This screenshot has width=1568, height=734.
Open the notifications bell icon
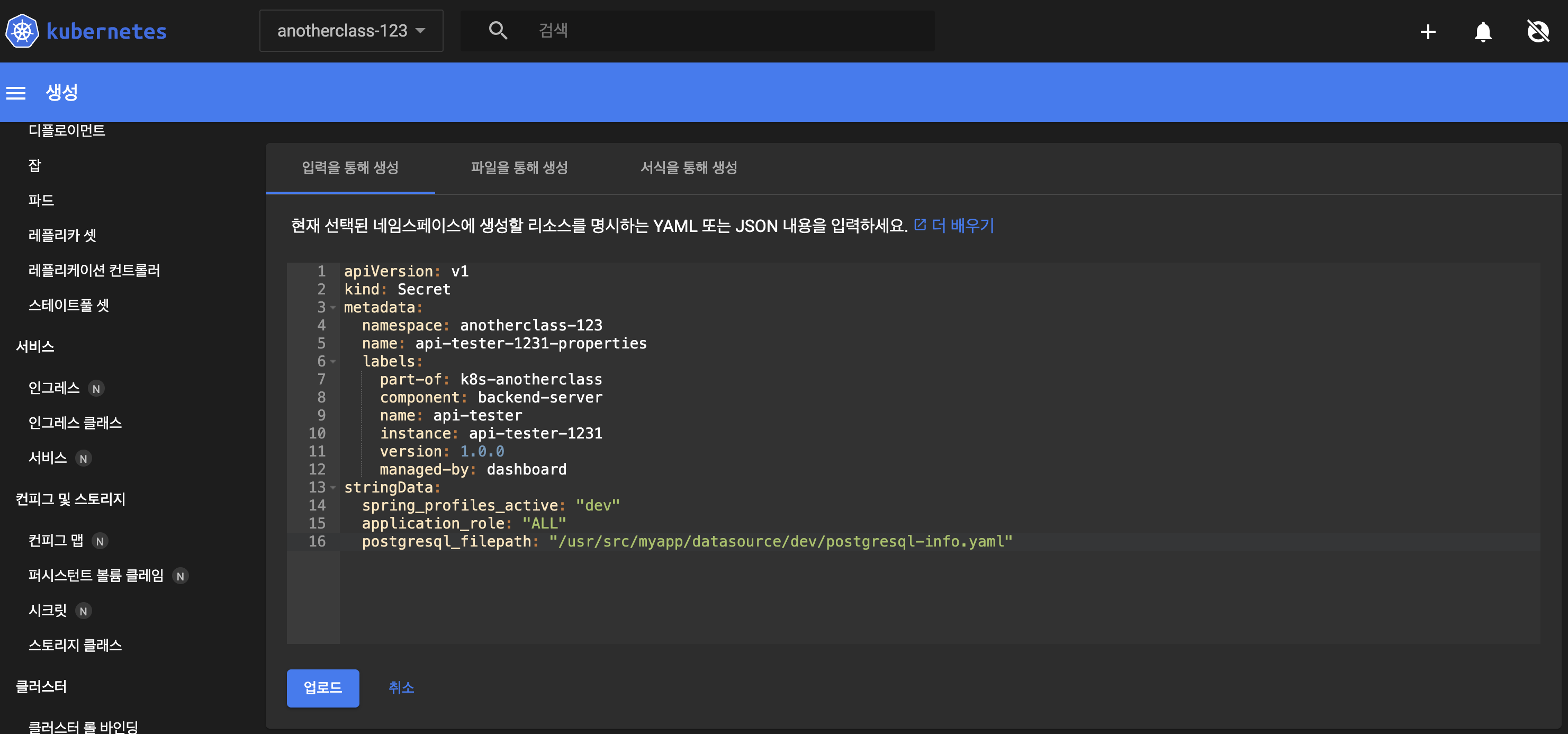(1483, 32)
